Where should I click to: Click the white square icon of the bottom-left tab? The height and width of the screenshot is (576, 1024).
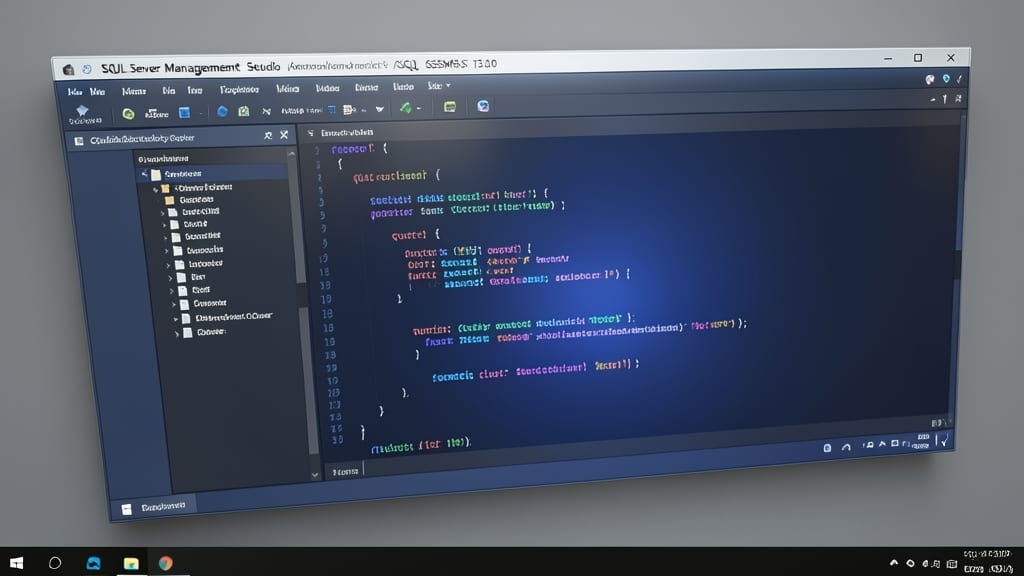point(127,509)
